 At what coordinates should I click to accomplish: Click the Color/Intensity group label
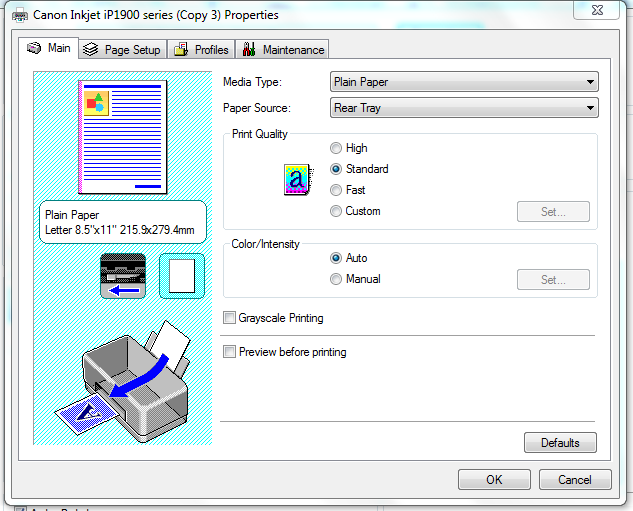click(265, 244)
